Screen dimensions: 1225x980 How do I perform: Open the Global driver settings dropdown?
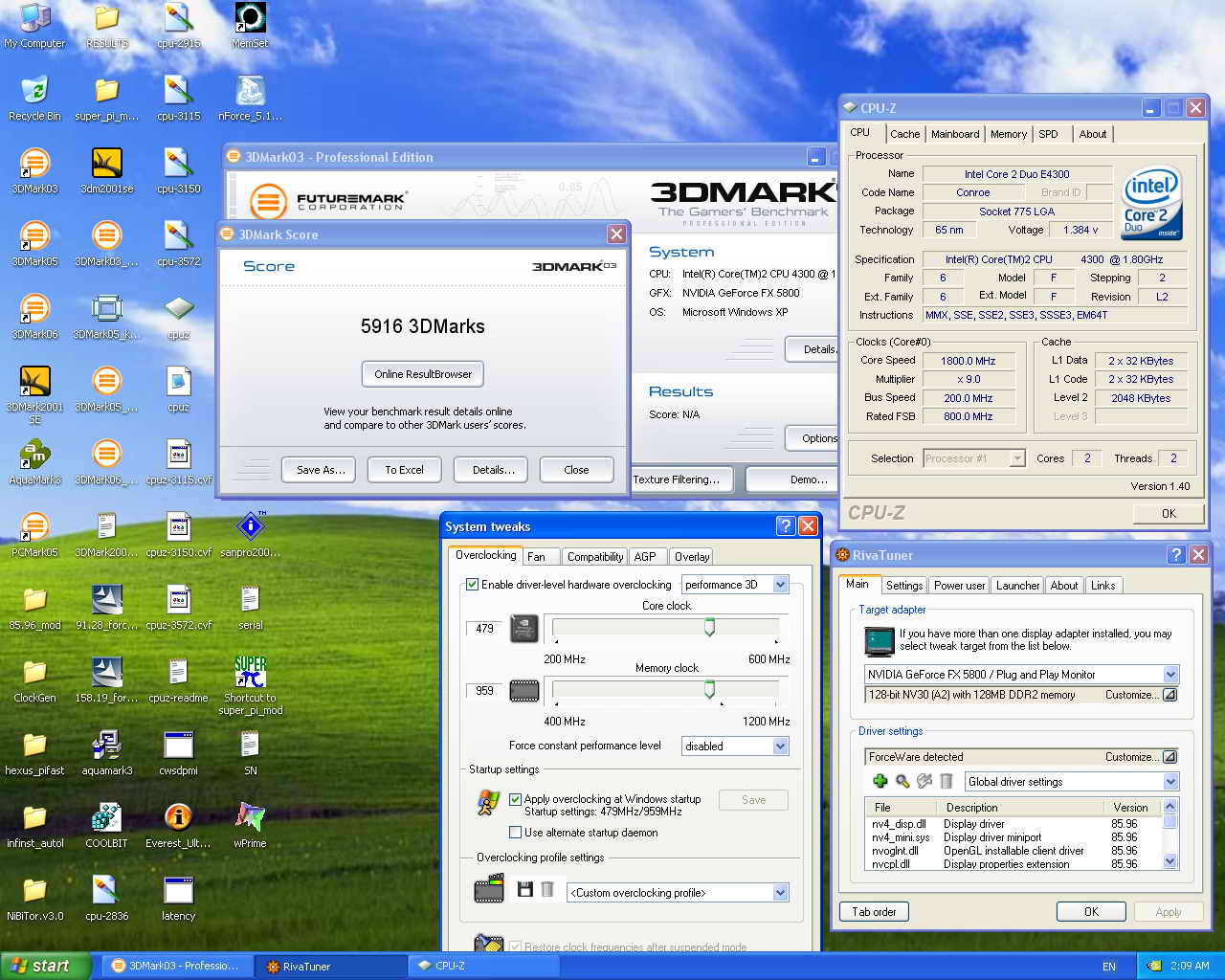[x=1170, y=782]
